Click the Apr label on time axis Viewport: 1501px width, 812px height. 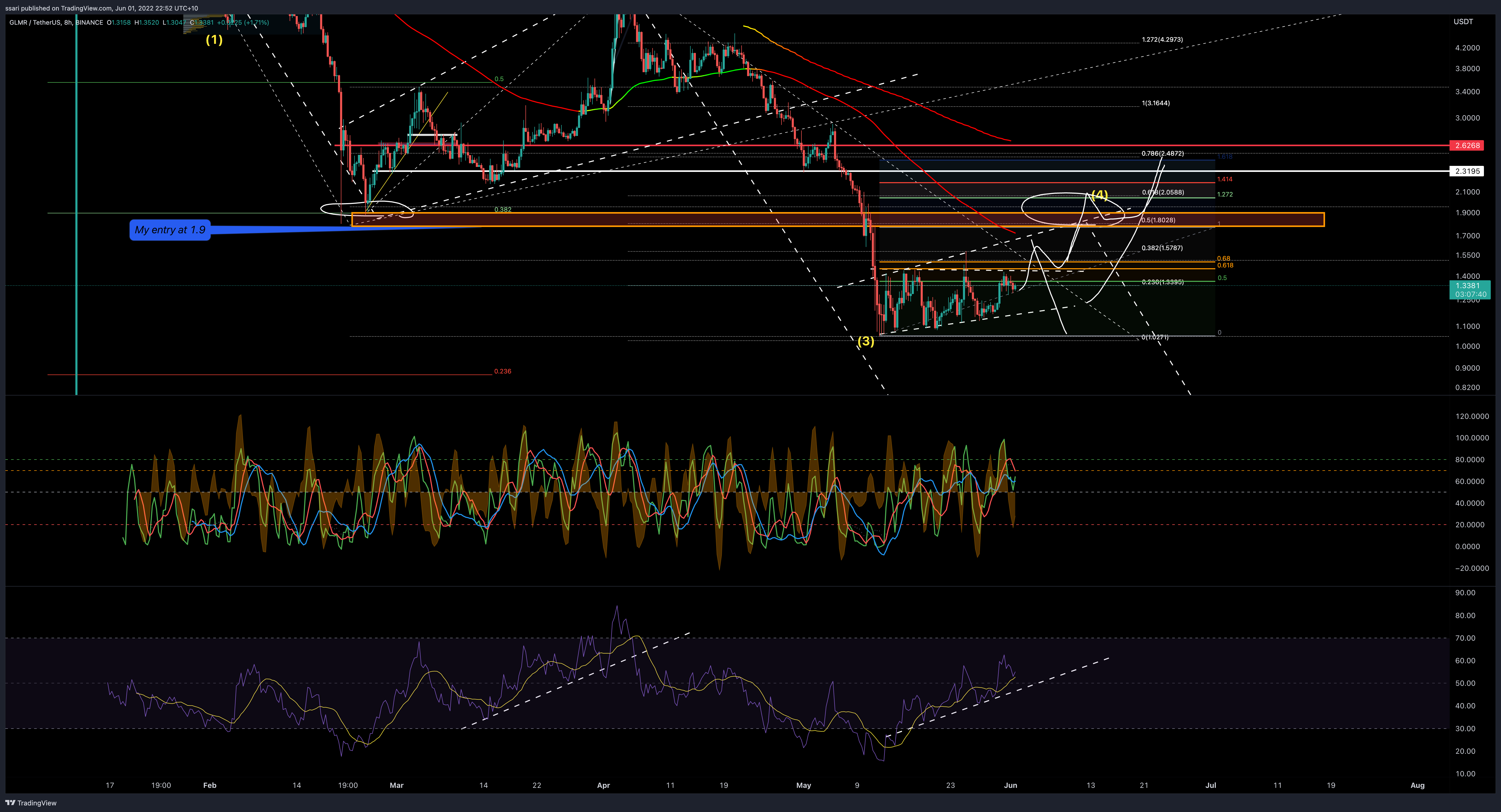pyautogui.click(x=604, y=786)
